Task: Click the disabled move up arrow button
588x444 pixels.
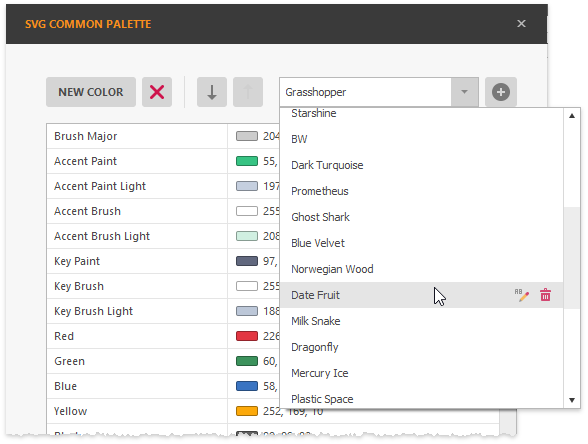Action: coord(248,92)
